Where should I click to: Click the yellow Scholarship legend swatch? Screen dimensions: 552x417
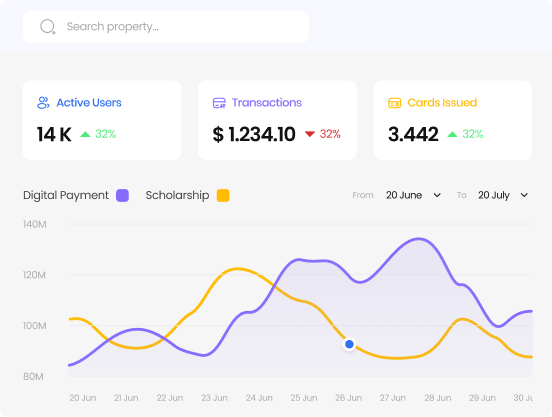[x=223, y=195]
